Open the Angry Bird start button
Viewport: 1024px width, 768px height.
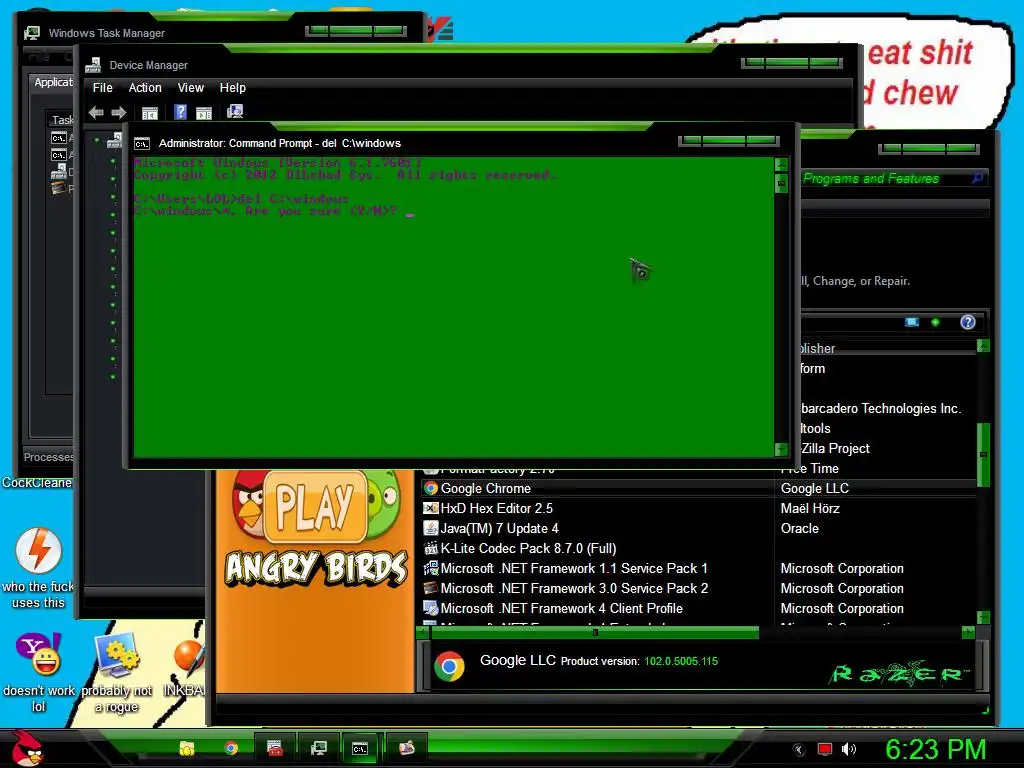pos(28,748)
